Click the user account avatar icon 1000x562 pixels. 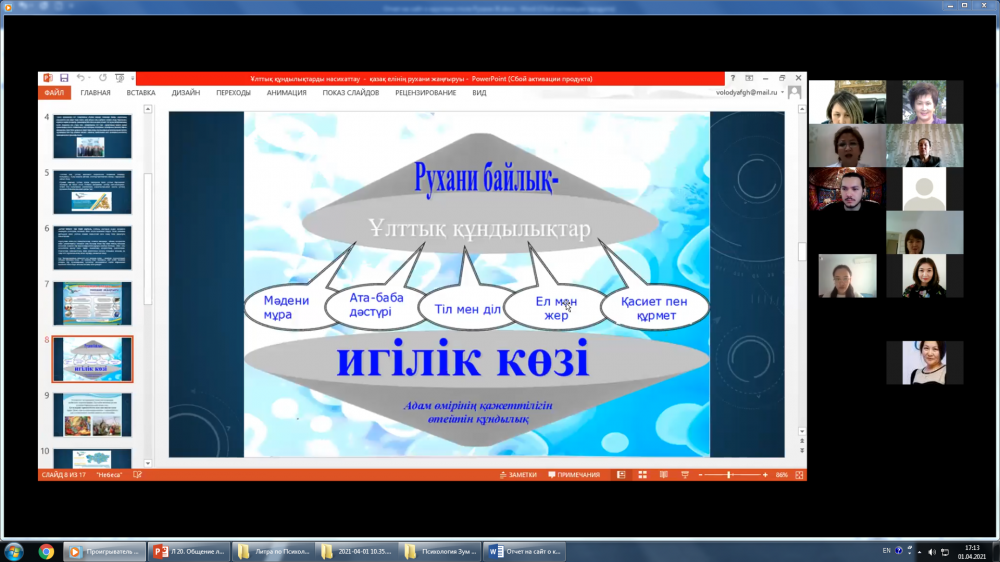[794, 92]
